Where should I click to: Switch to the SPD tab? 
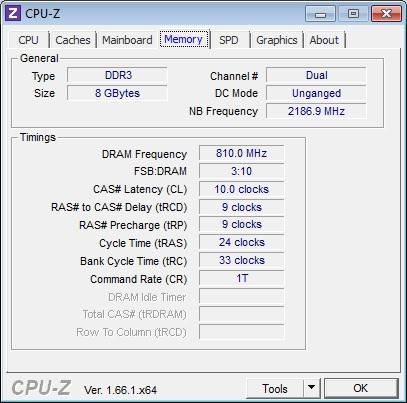pos(229,40)
